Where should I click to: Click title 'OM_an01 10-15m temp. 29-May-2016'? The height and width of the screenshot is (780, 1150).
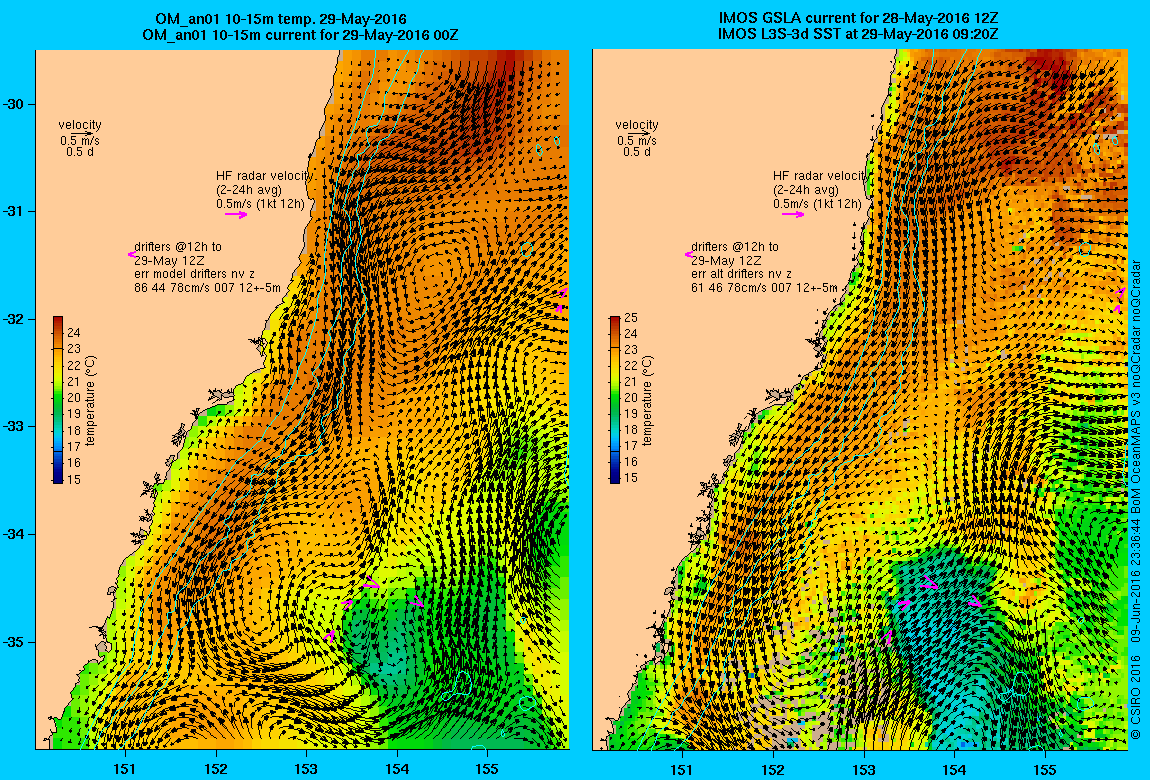(280, 19)
